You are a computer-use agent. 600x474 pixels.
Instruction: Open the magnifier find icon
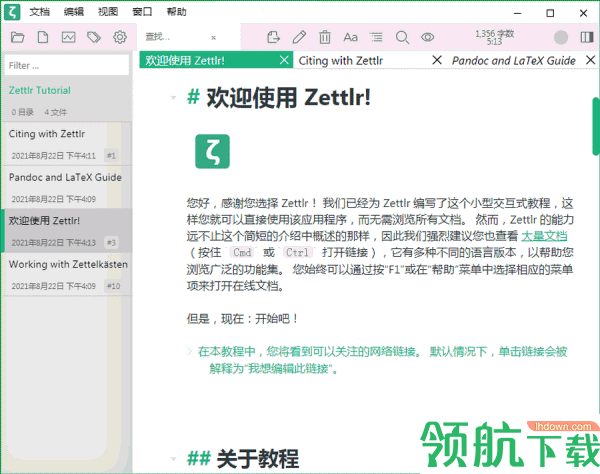(402, 37)
